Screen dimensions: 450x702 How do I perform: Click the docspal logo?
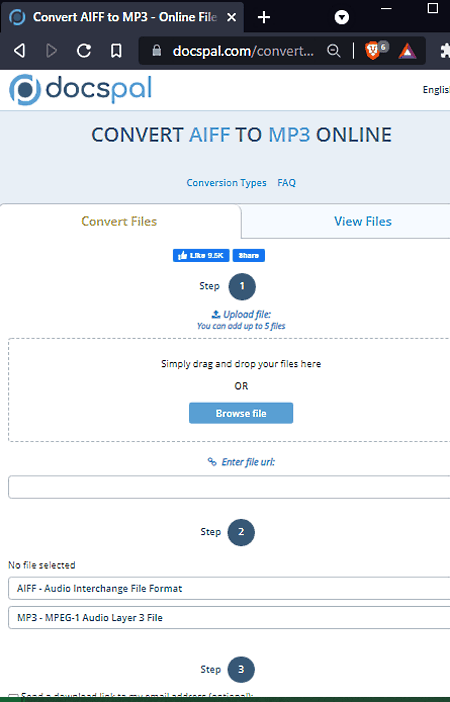coord(81,90)
